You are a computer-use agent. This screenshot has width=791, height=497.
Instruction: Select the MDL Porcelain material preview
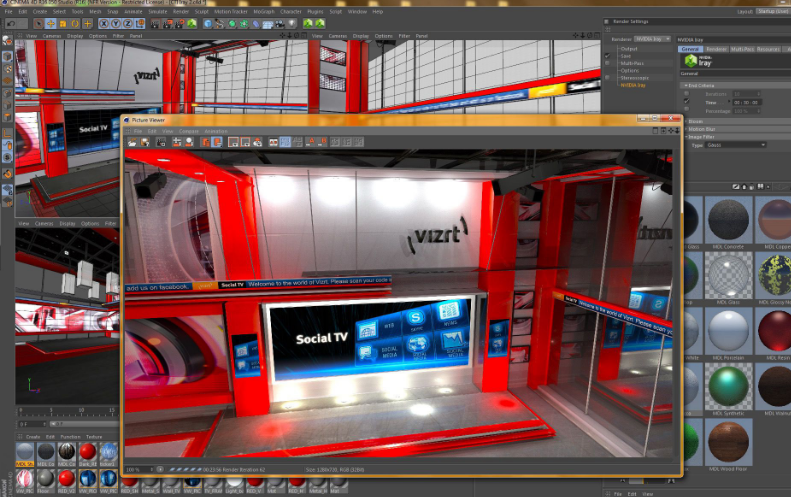click(727, 329)
